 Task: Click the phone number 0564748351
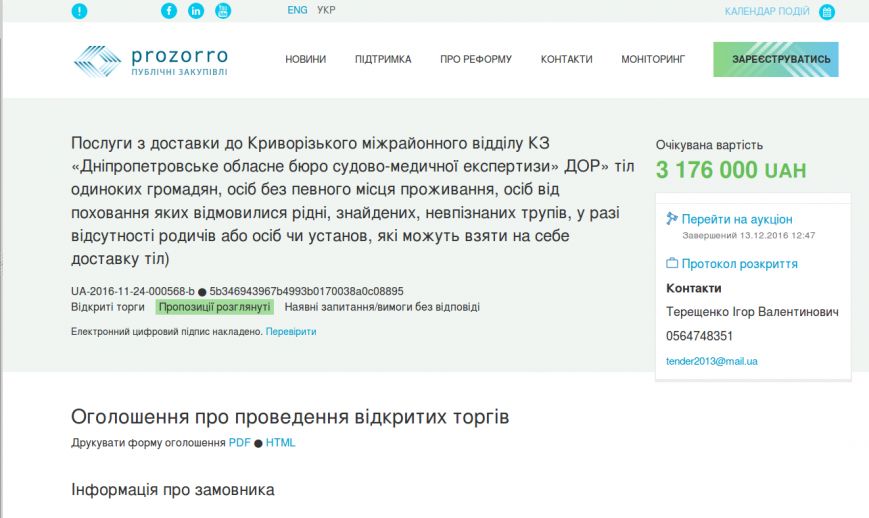(699, 336)
